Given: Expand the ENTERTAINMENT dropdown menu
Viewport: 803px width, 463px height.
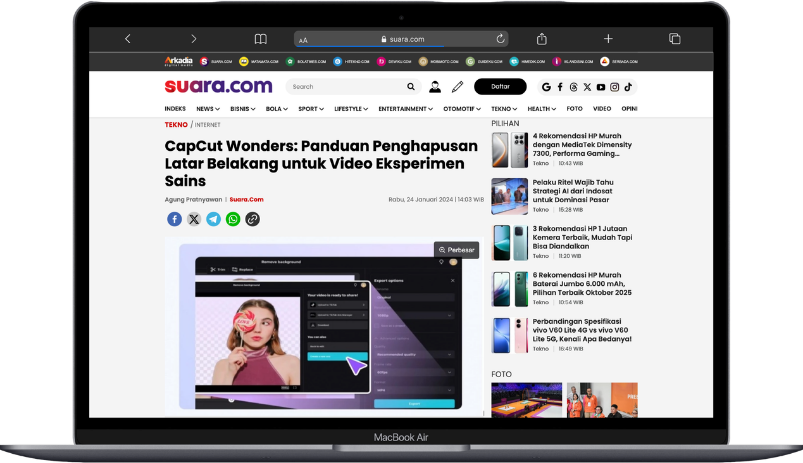Looking at the screenshot, I should click(406, 109).
